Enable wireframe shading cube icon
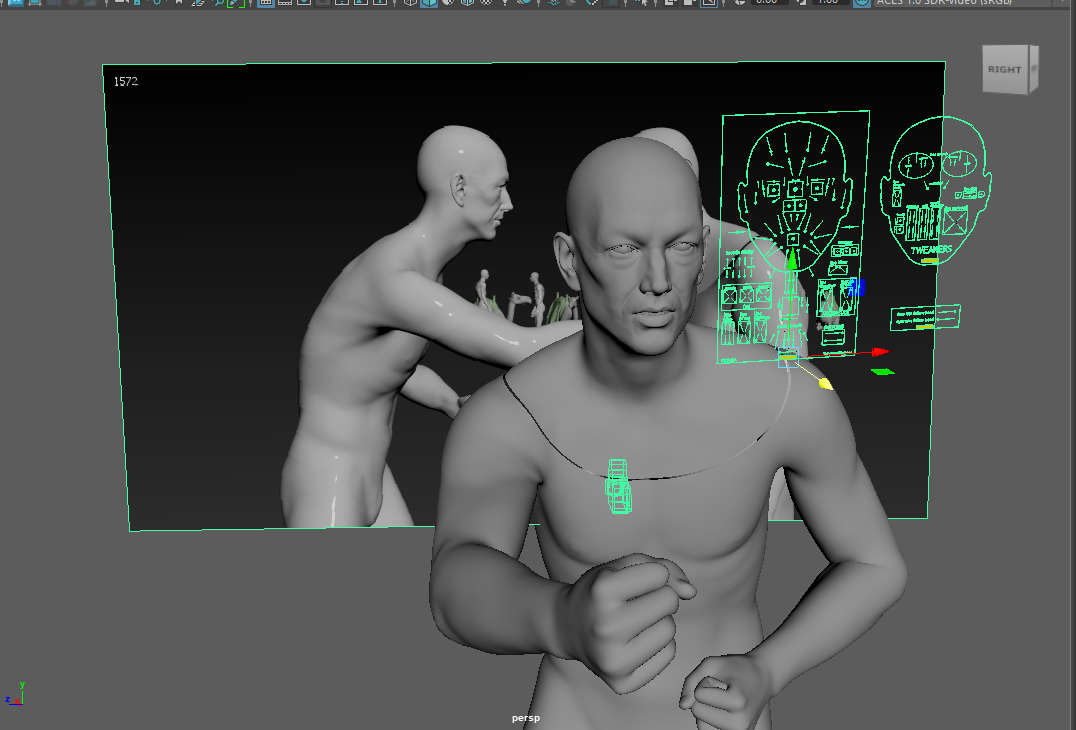 pos(410,2)
